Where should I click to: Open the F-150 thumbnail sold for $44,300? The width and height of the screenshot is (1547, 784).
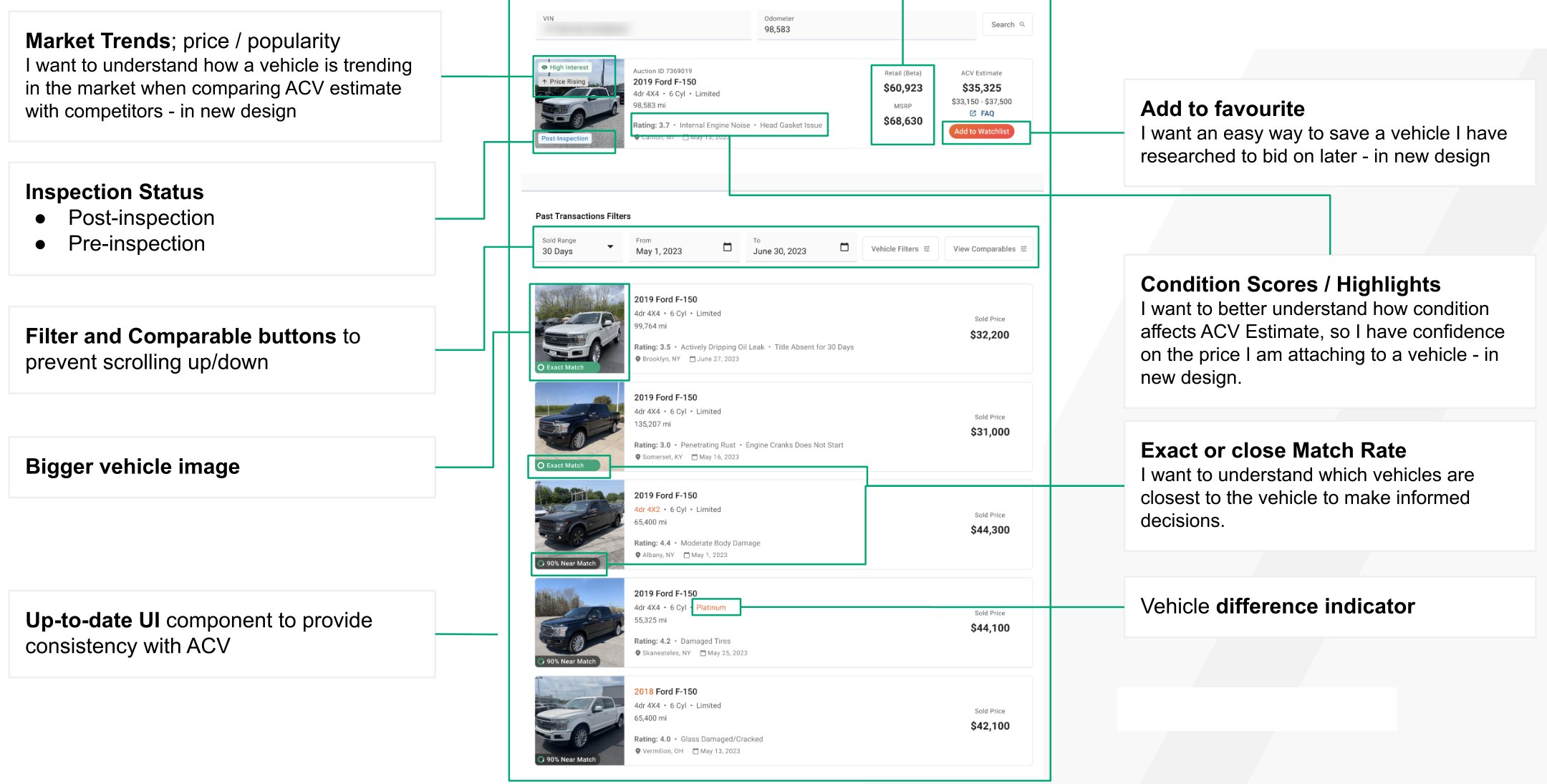579,525
